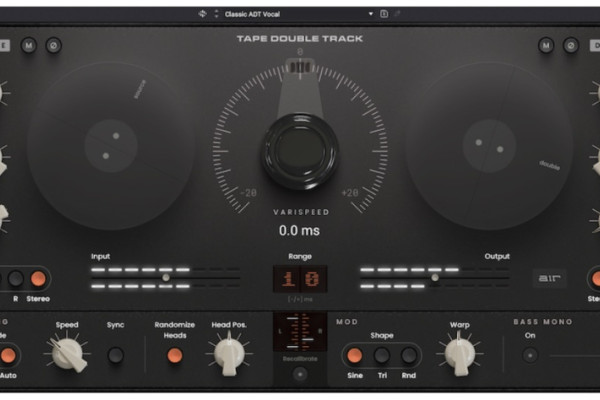Click the L/R head position meter display
Image resolution: width=600 pixels, height=400 pixels.
coord(300,332)
